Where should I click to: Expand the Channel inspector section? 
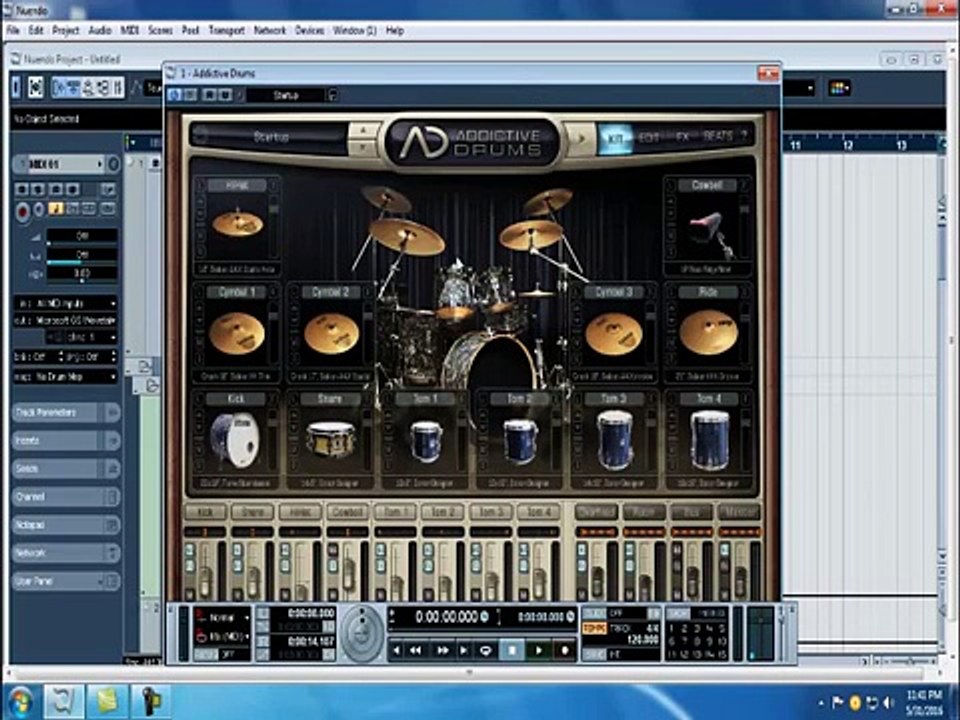(66, 497)
